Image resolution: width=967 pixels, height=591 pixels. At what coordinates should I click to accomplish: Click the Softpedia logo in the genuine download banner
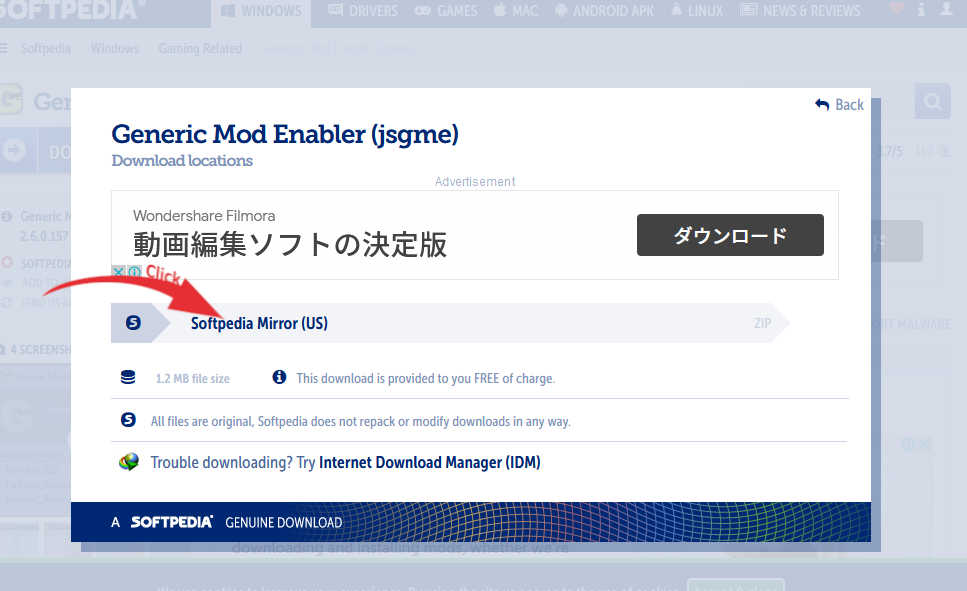coord(171,522)
